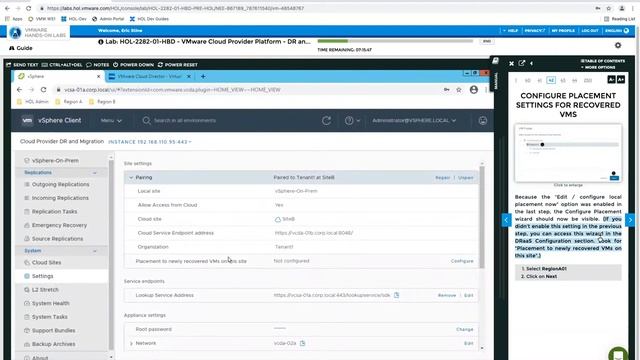640x360 pixels.
Task: Click Change for Root password
Action: tap(464, 329)
